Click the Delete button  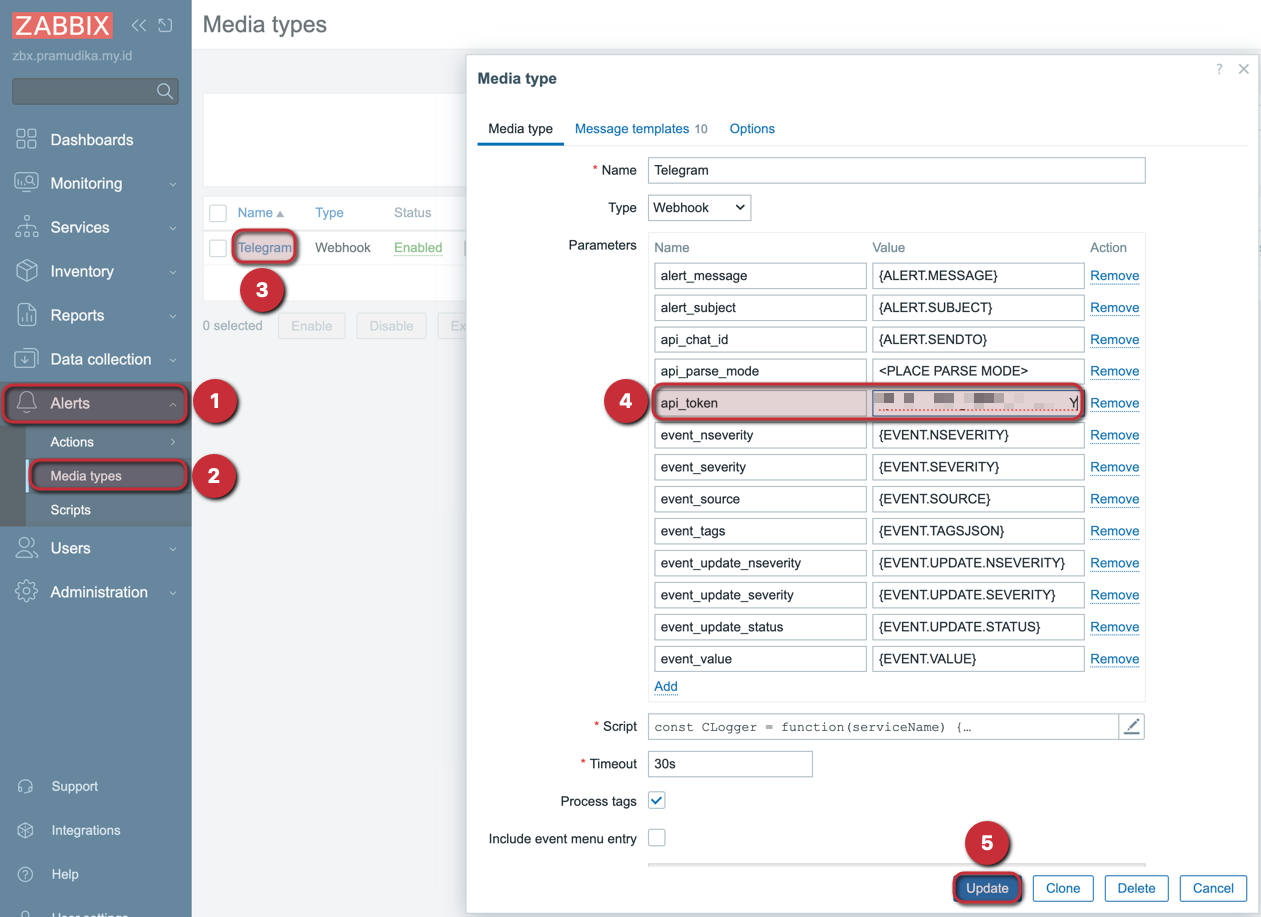[x=1136, y=888]
